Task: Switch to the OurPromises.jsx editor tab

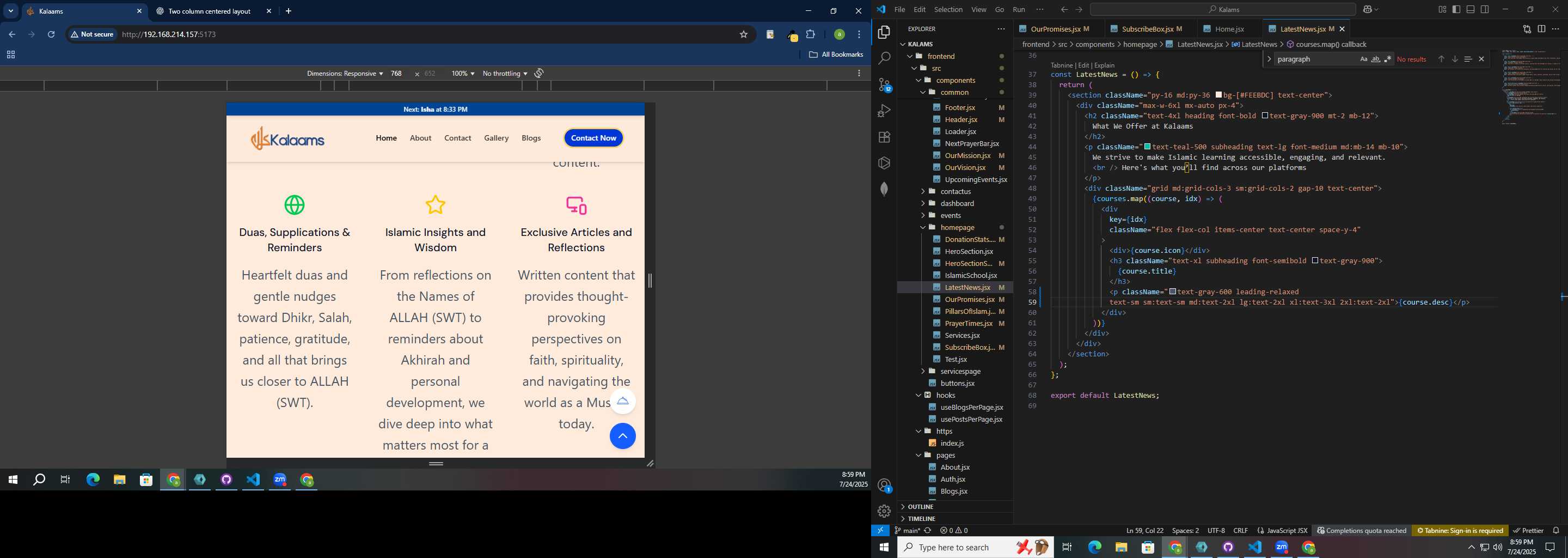Action: coord(1056,29)
